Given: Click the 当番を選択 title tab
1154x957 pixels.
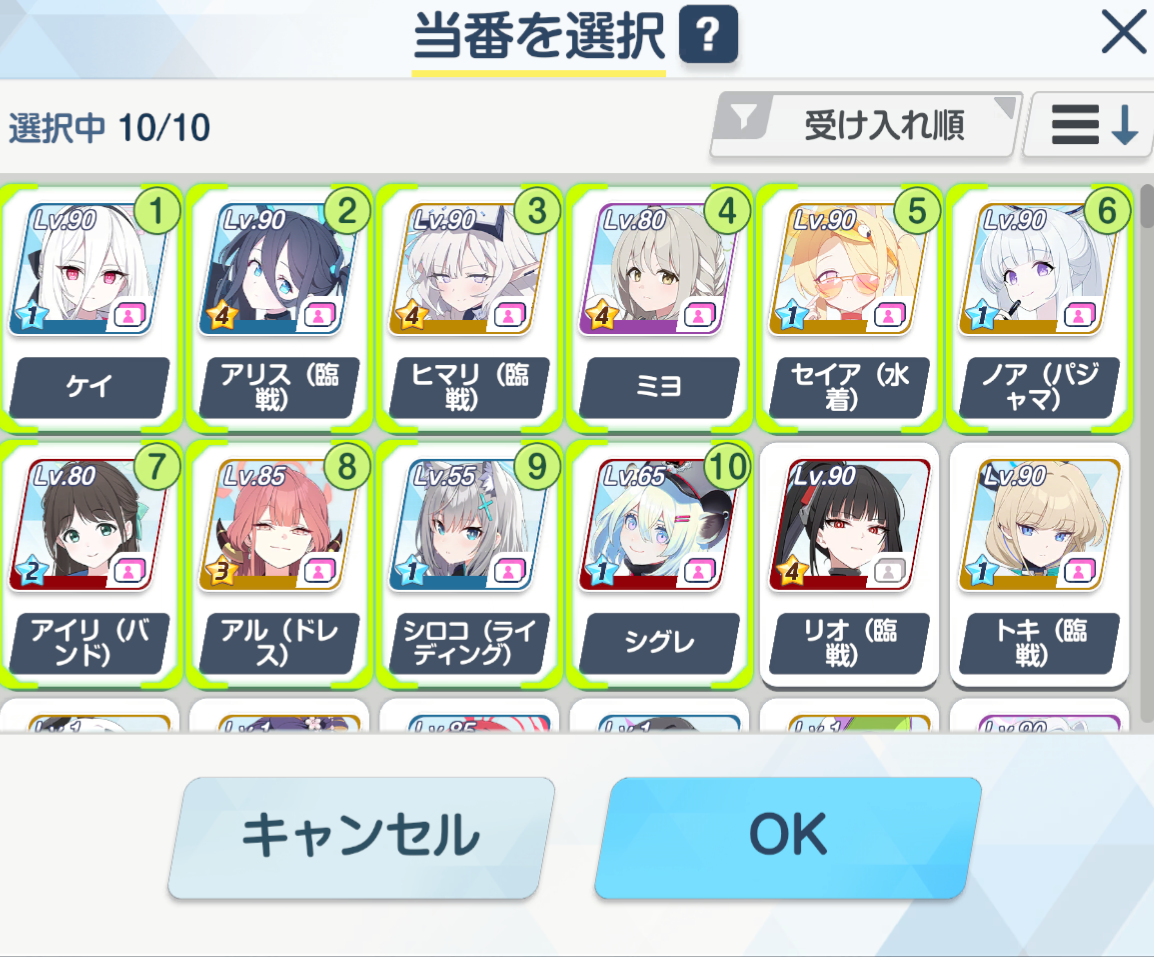Looking at the screenshot, I should [x=539, y=37].
